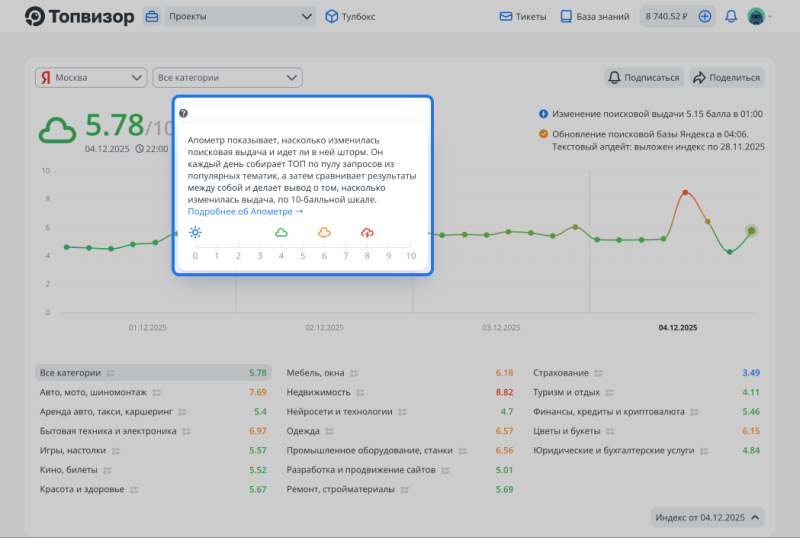Click the red storm cloud scale icon
The image size is (800, 538).
pyautogui.click(x=367, y=233)
